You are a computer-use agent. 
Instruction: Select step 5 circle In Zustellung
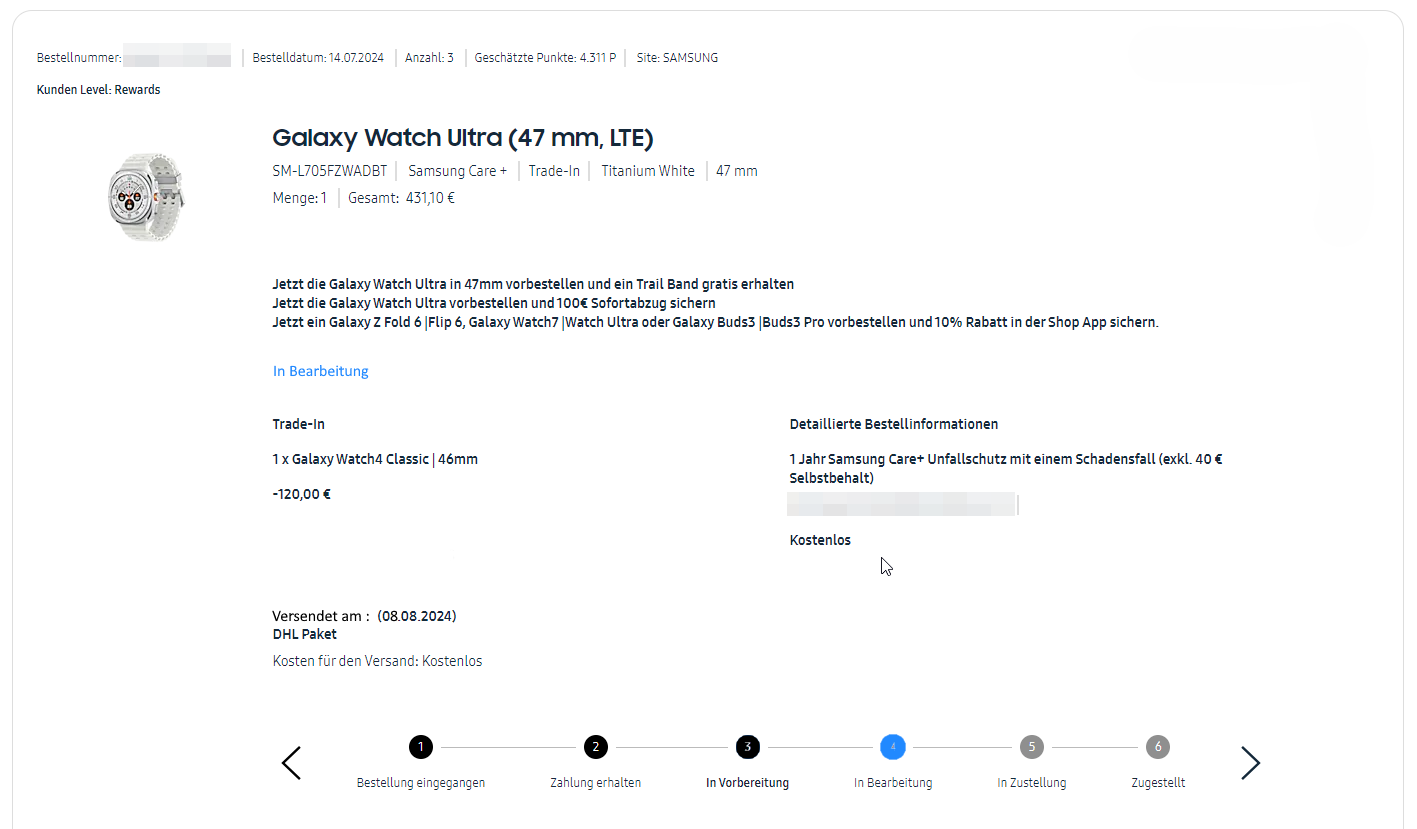(x=1031, y=747)
